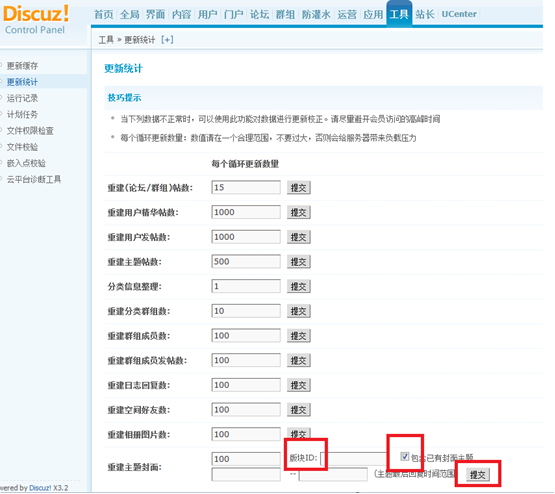Open the 工具 tab

(x=399, y=14)
